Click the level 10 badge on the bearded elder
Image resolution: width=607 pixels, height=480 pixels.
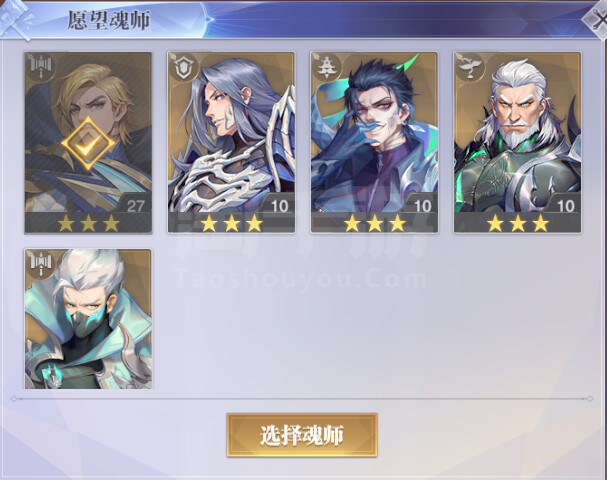[x=565, y=205]
